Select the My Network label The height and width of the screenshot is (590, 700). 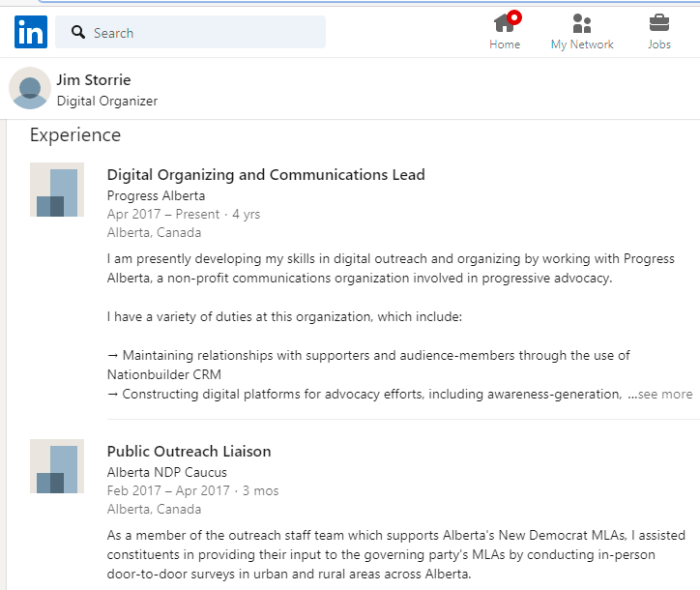(x=582, y=44)
